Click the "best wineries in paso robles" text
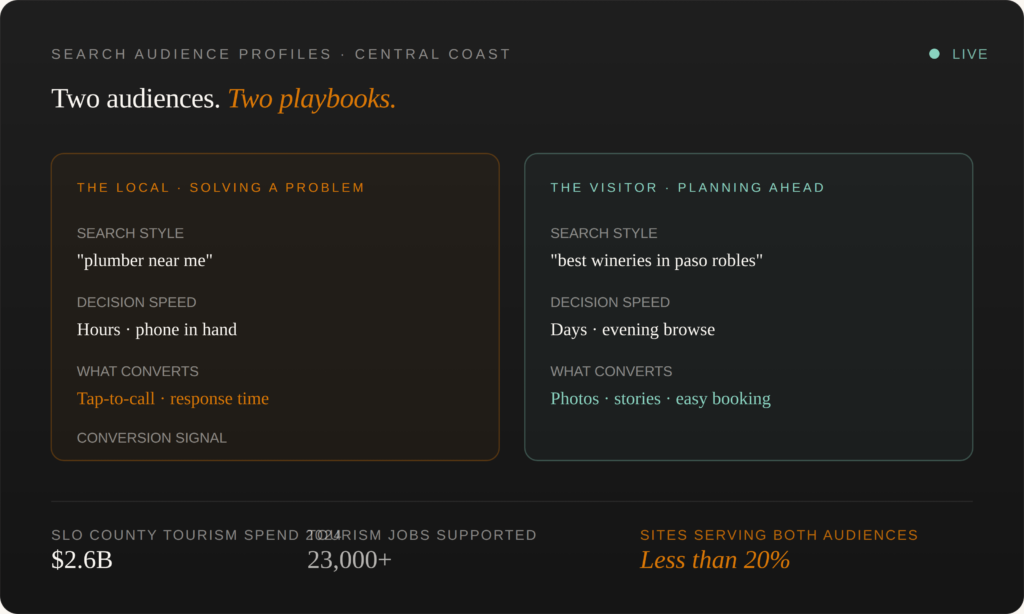1024x614 pixels. pos(656,261)
